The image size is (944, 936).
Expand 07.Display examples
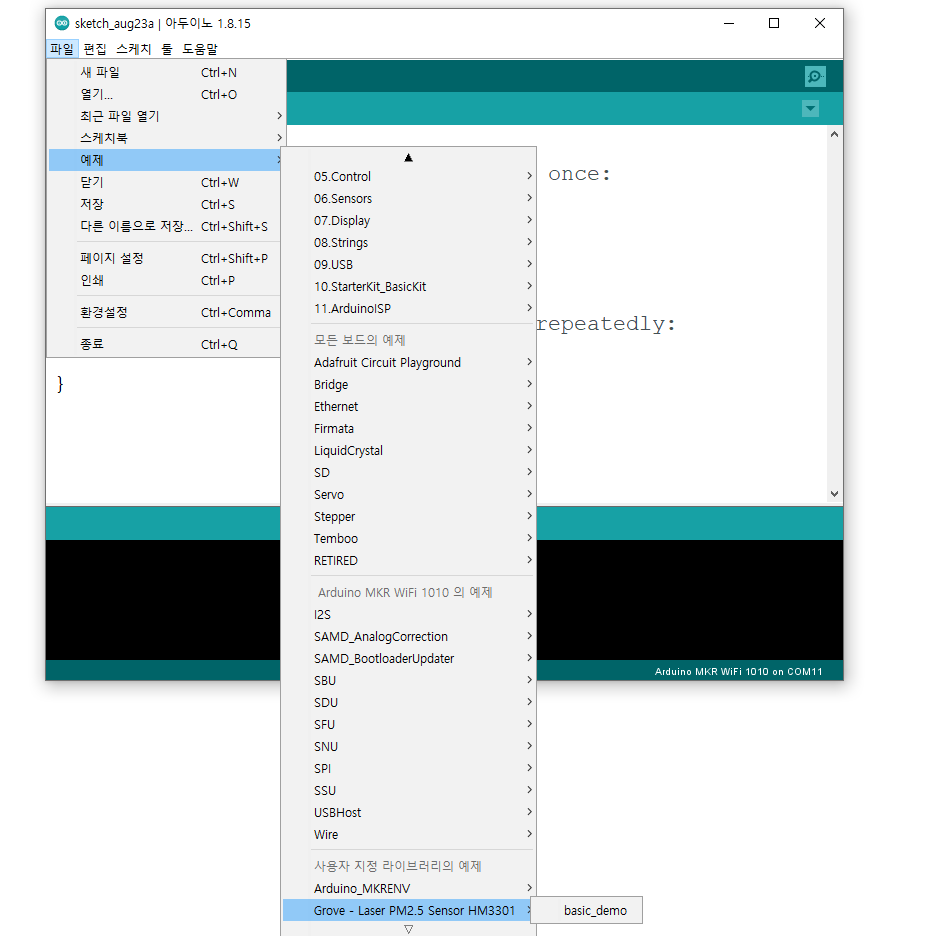coord(409,220)
